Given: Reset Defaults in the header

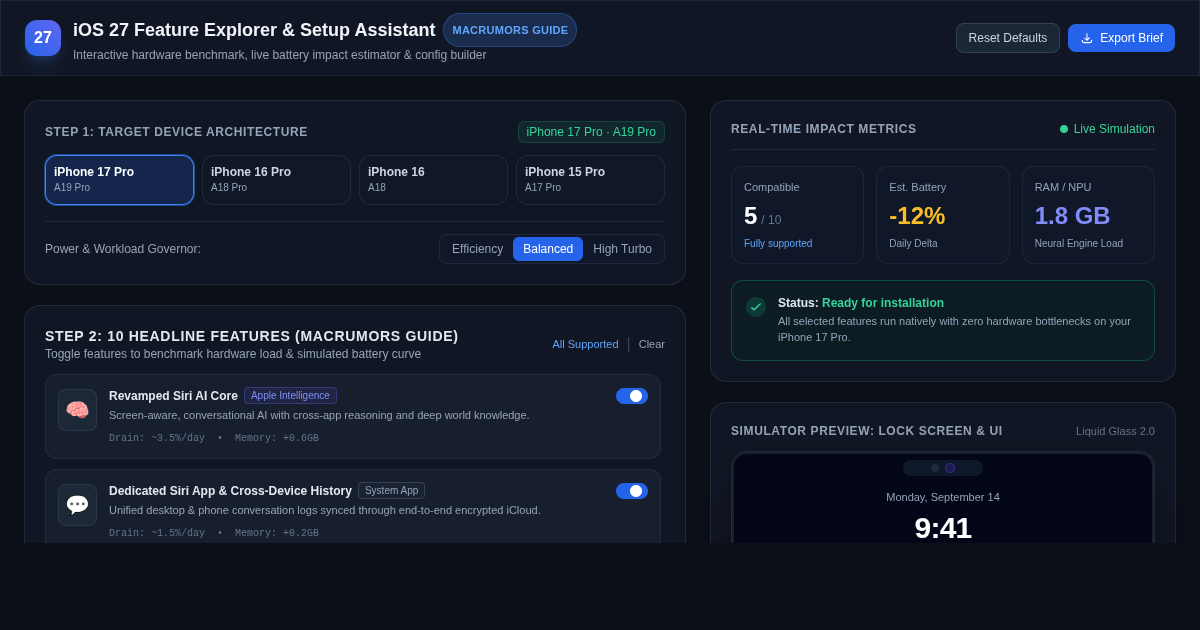Looking at the screenshot, I should [1008, 38].
